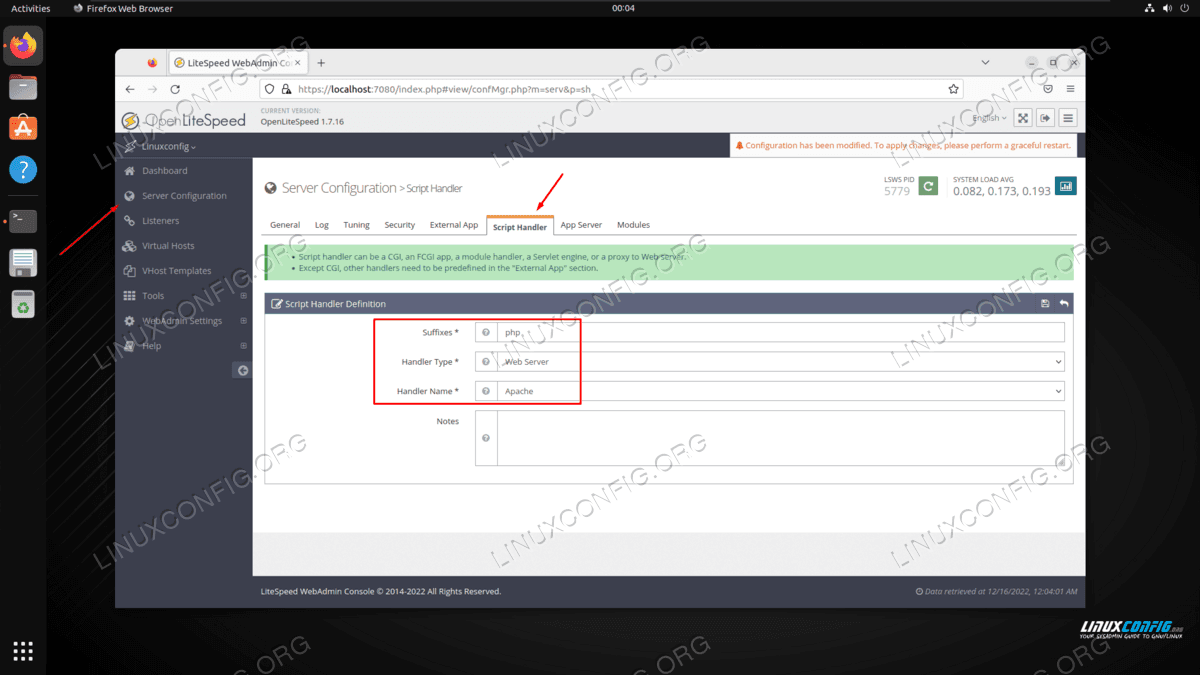The height and width of the screenshot is (675, 1200).
Task: Open the real-time stats chart icon
Action: 1066,186
